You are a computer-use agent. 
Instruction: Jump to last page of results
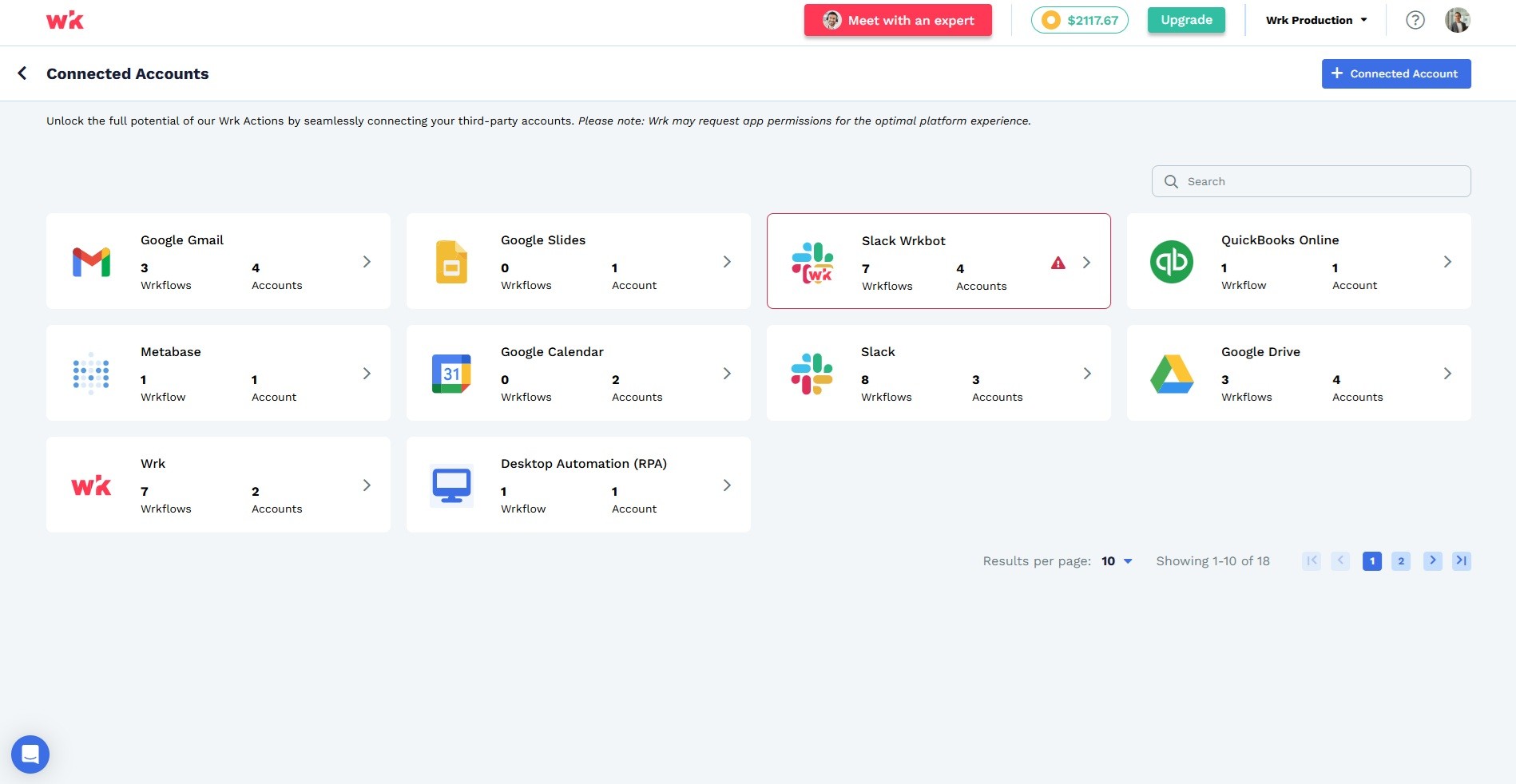[x=1462, y=560]
